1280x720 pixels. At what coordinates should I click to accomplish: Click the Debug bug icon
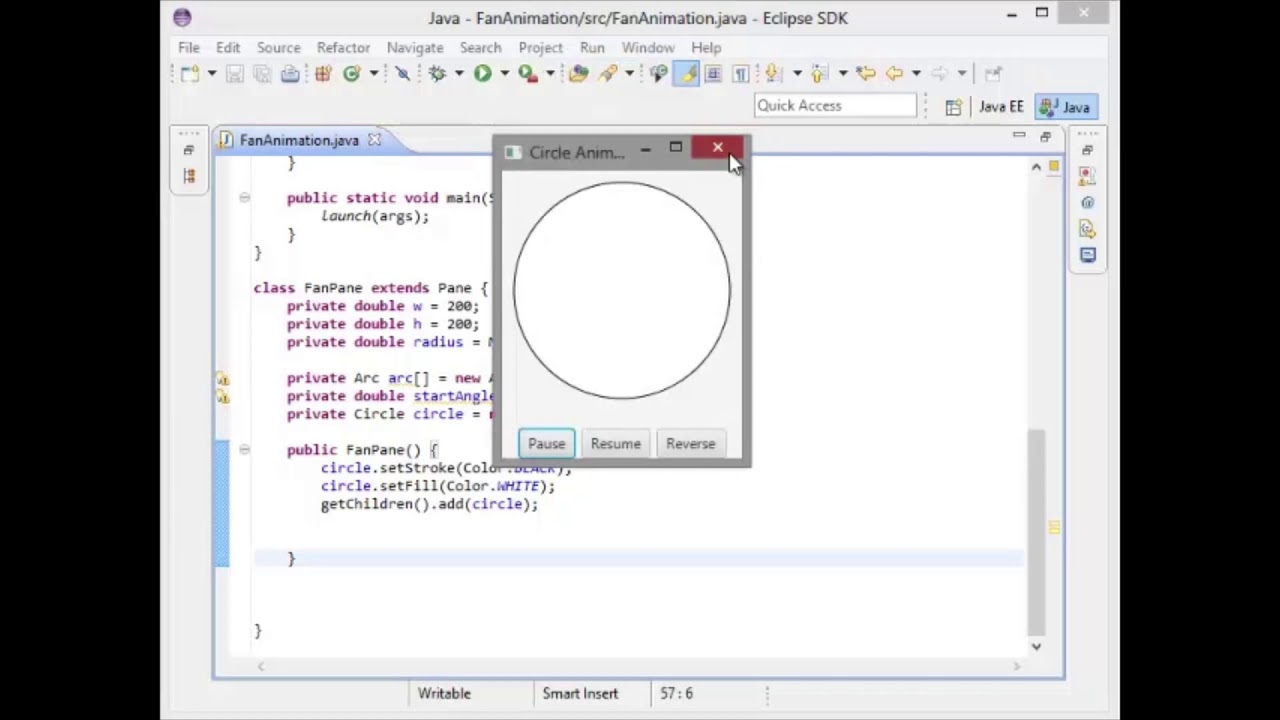[437, 73]
